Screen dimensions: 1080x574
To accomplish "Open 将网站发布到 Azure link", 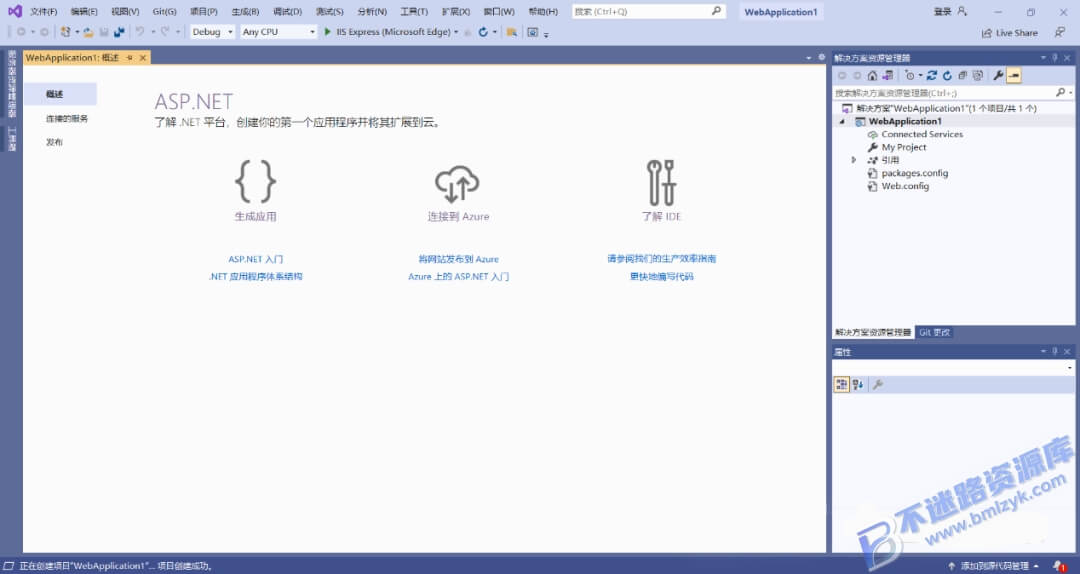I will tap(458, 259).
